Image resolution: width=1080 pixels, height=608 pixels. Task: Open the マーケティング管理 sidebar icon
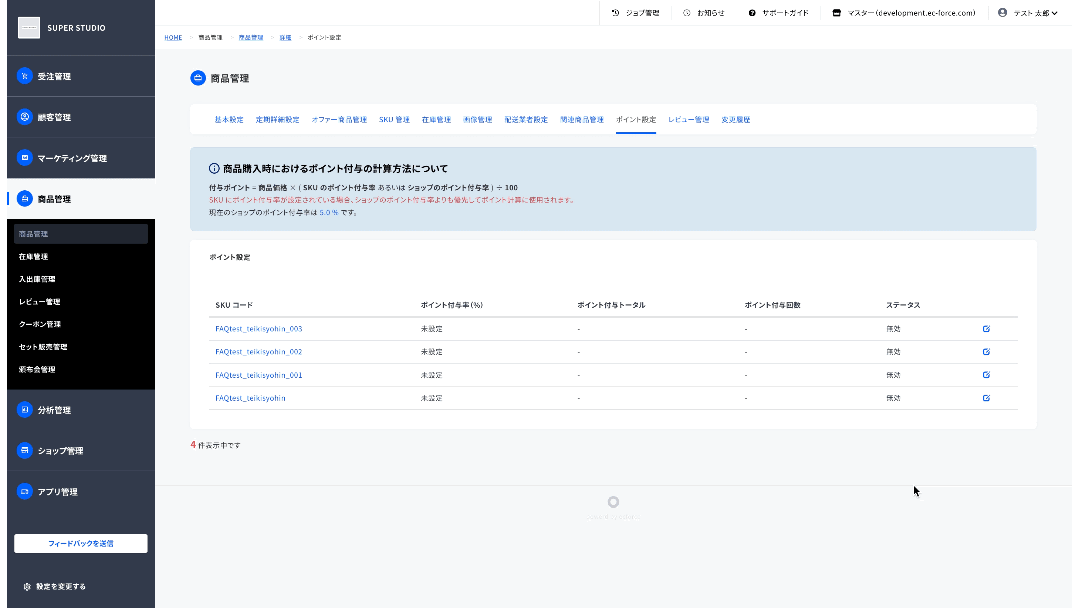pyautogui.click(x=25, y=158)
